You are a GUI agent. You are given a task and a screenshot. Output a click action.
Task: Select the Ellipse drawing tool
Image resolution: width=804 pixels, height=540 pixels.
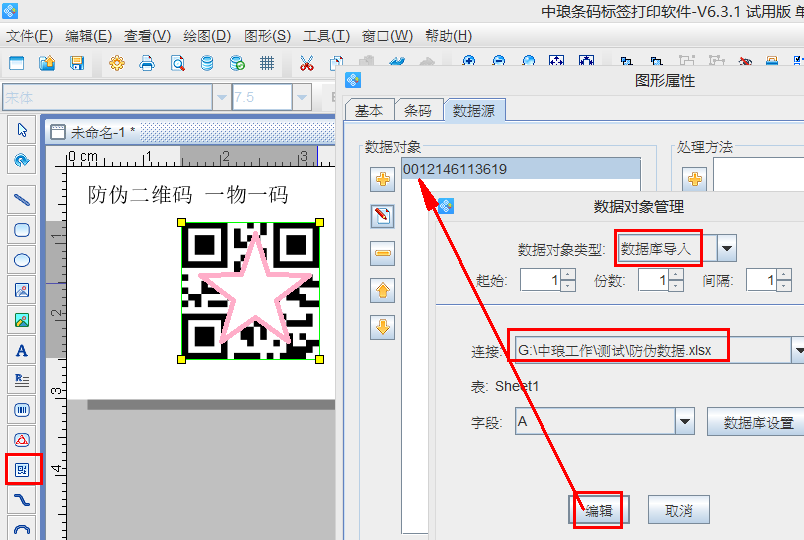22,260
